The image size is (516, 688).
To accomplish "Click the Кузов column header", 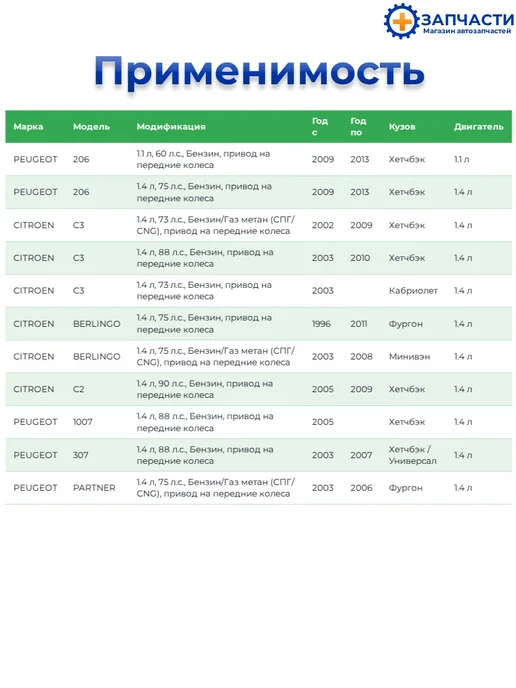I will pos(402,127).
